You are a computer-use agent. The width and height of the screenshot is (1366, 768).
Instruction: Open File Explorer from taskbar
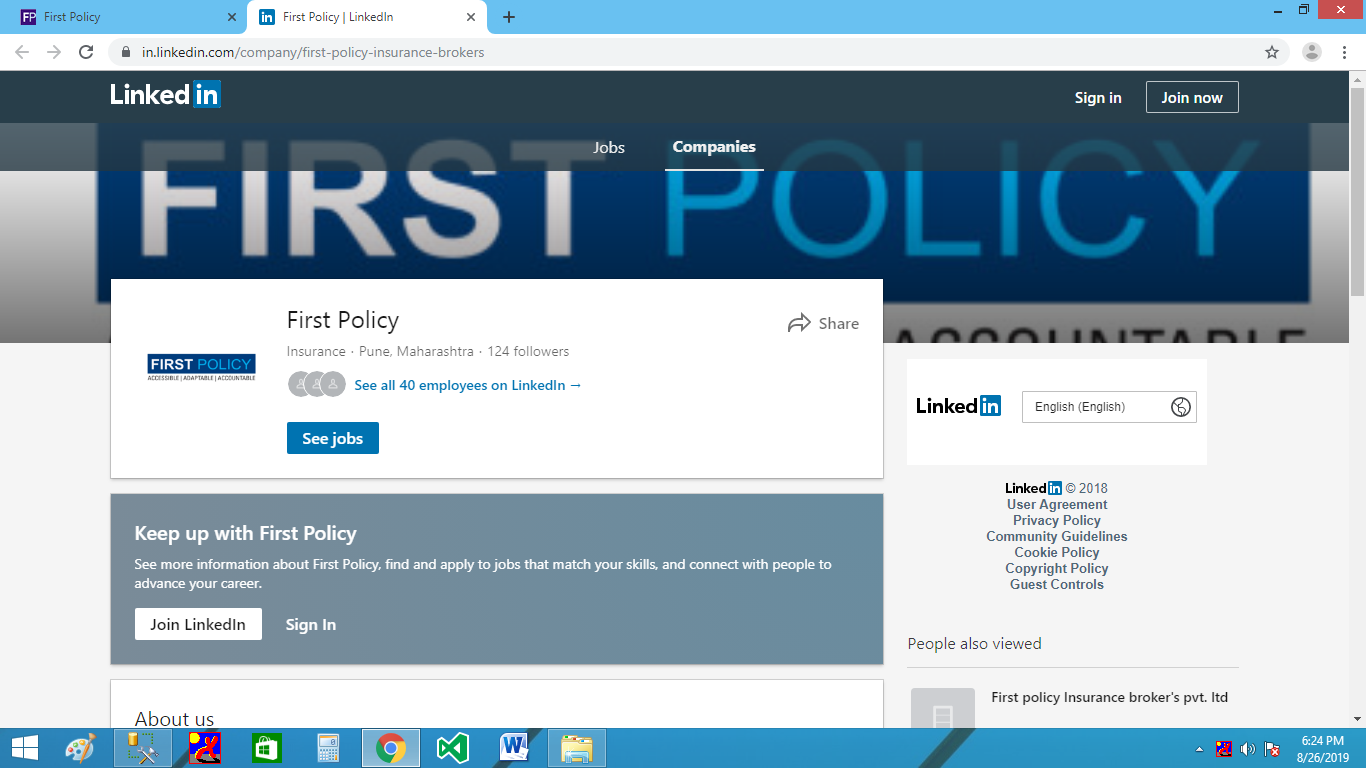577,748
